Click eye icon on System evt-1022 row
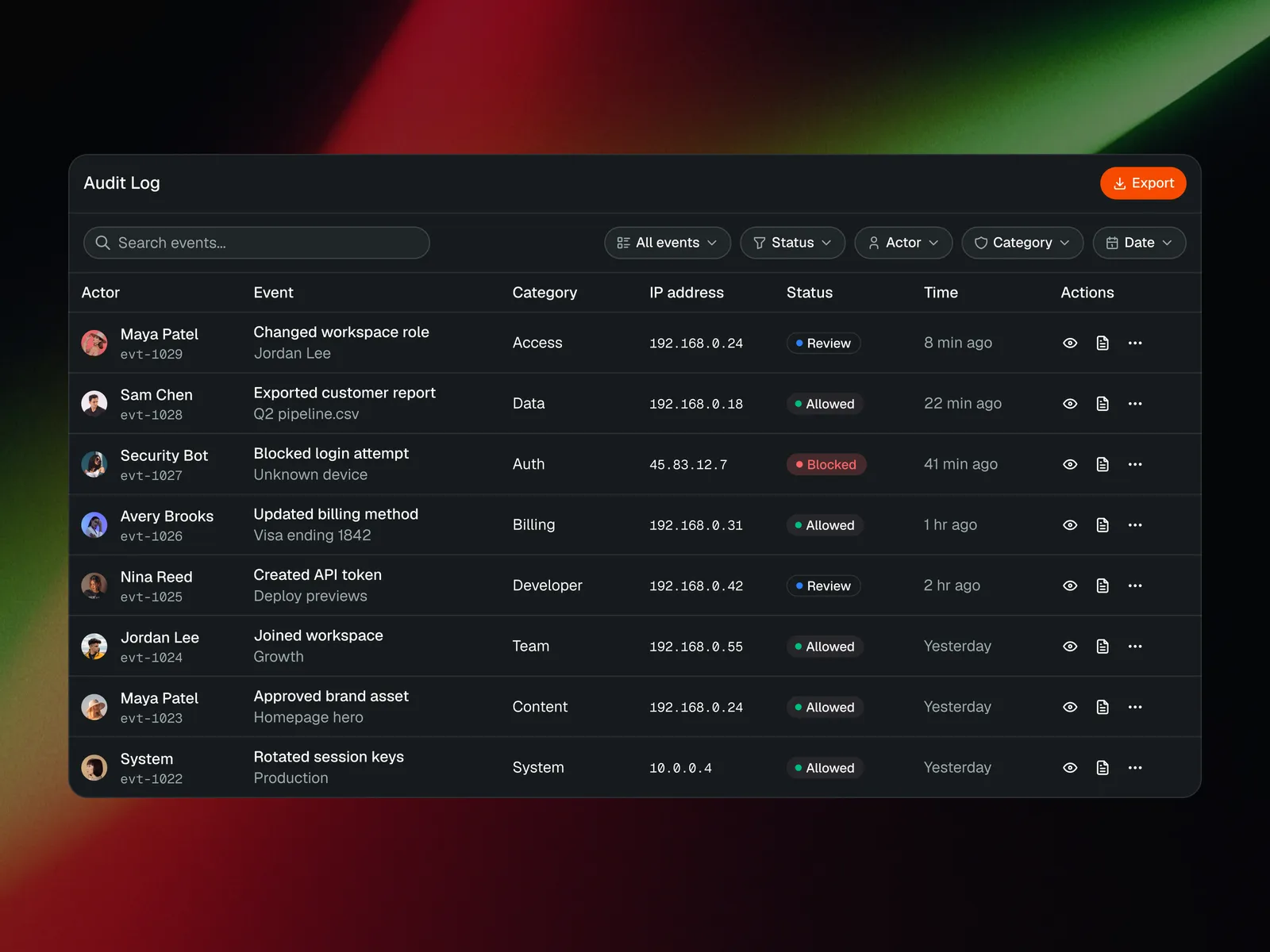1270x952 pixels. coord(1070,768)
